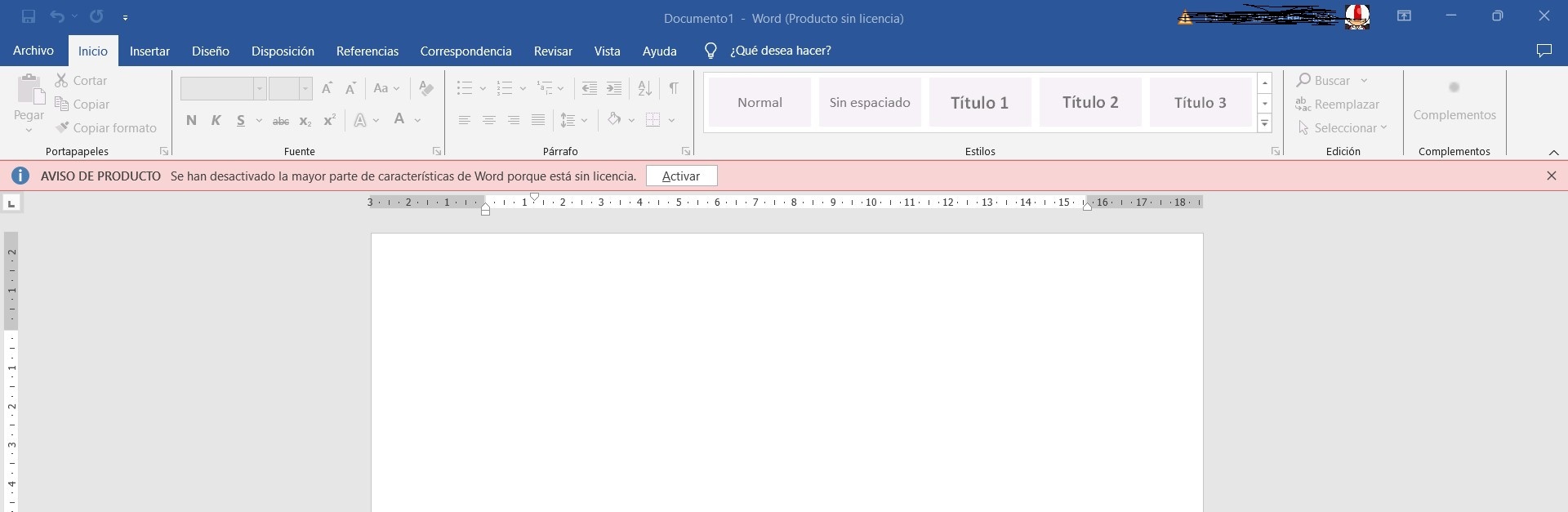Click Cortar in Portapapeles group
Screen dimensions: 1568x512
click(81, 80)
